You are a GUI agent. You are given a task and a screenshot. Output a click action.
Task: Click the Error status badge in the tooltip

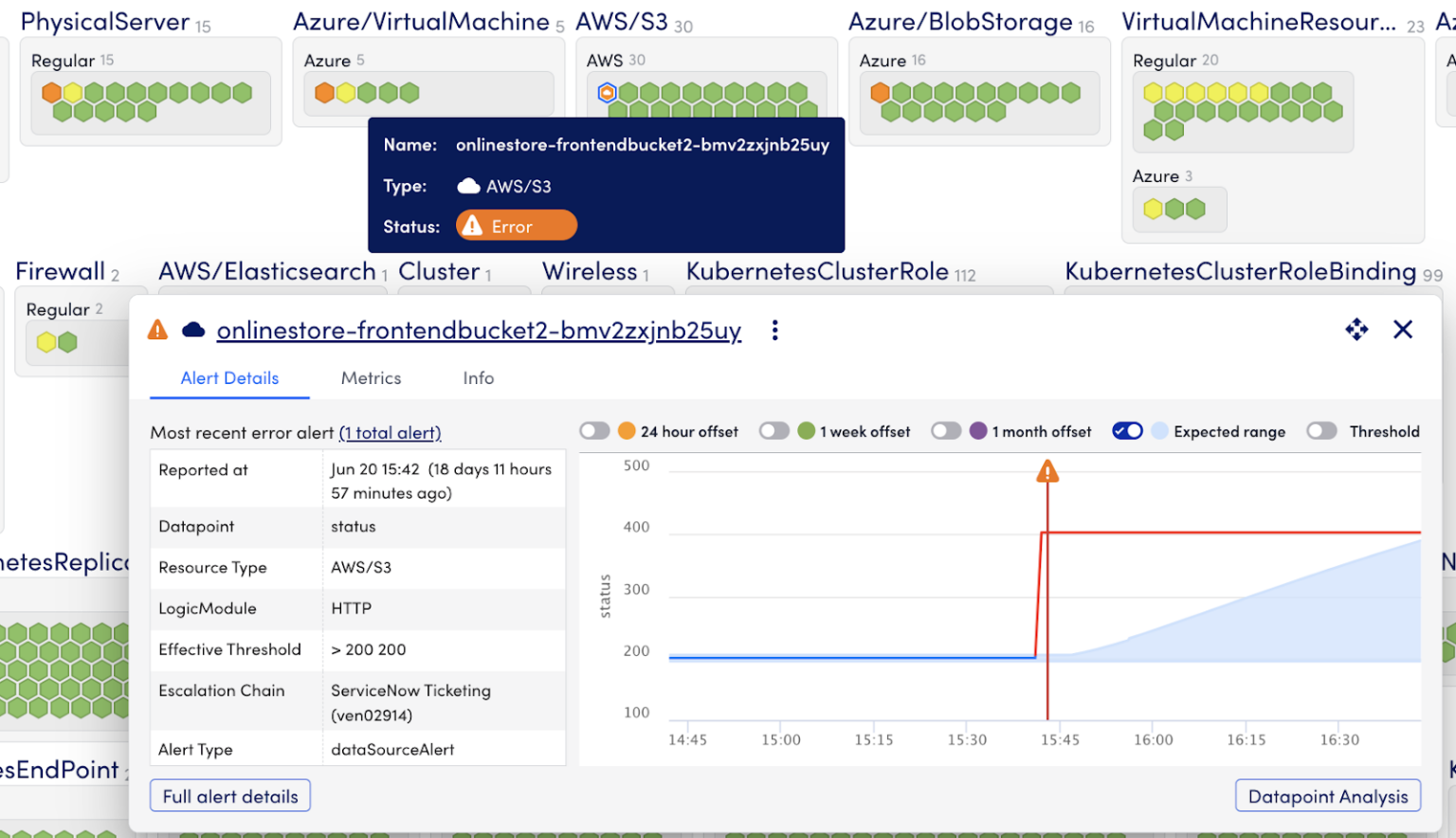click(x=516, y=225)
